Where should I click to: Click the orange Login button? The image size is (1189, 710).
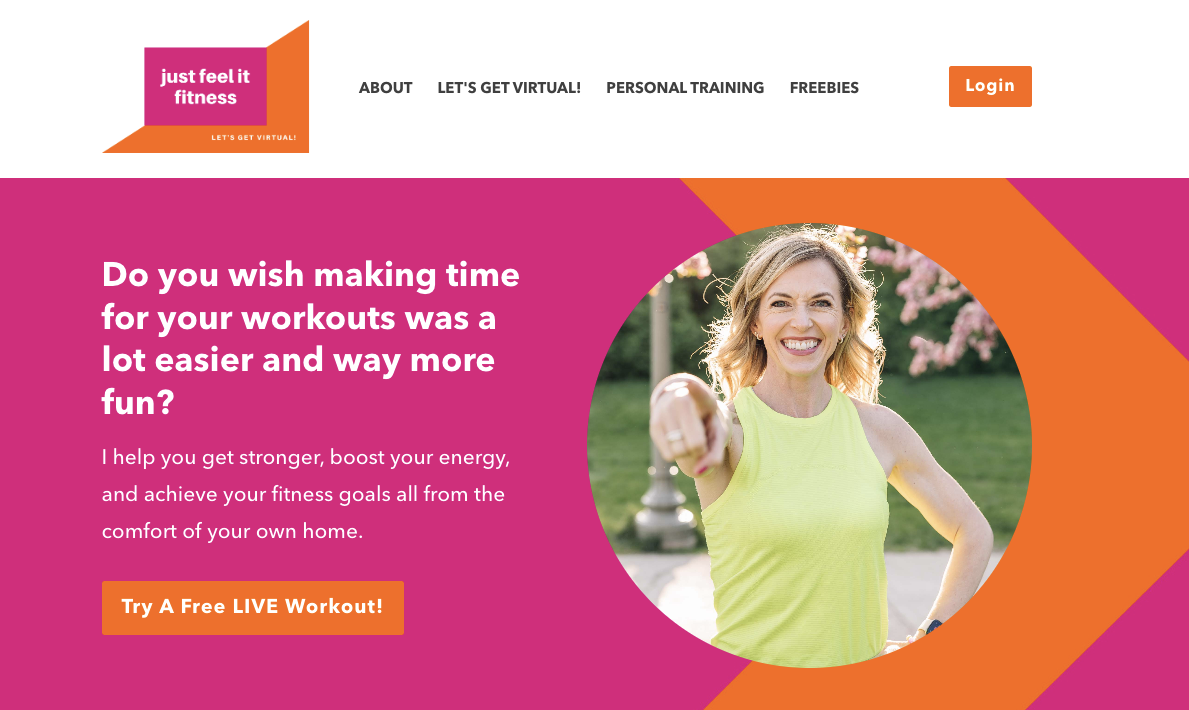[990, 86]
